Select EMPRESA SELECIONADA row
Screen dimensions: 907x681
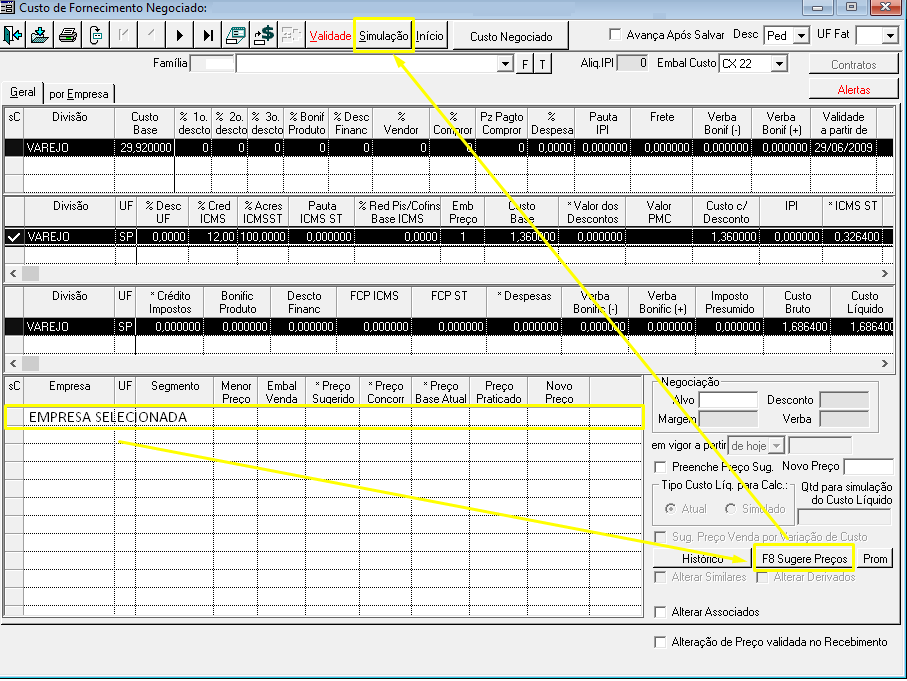(x=324, y=417)
